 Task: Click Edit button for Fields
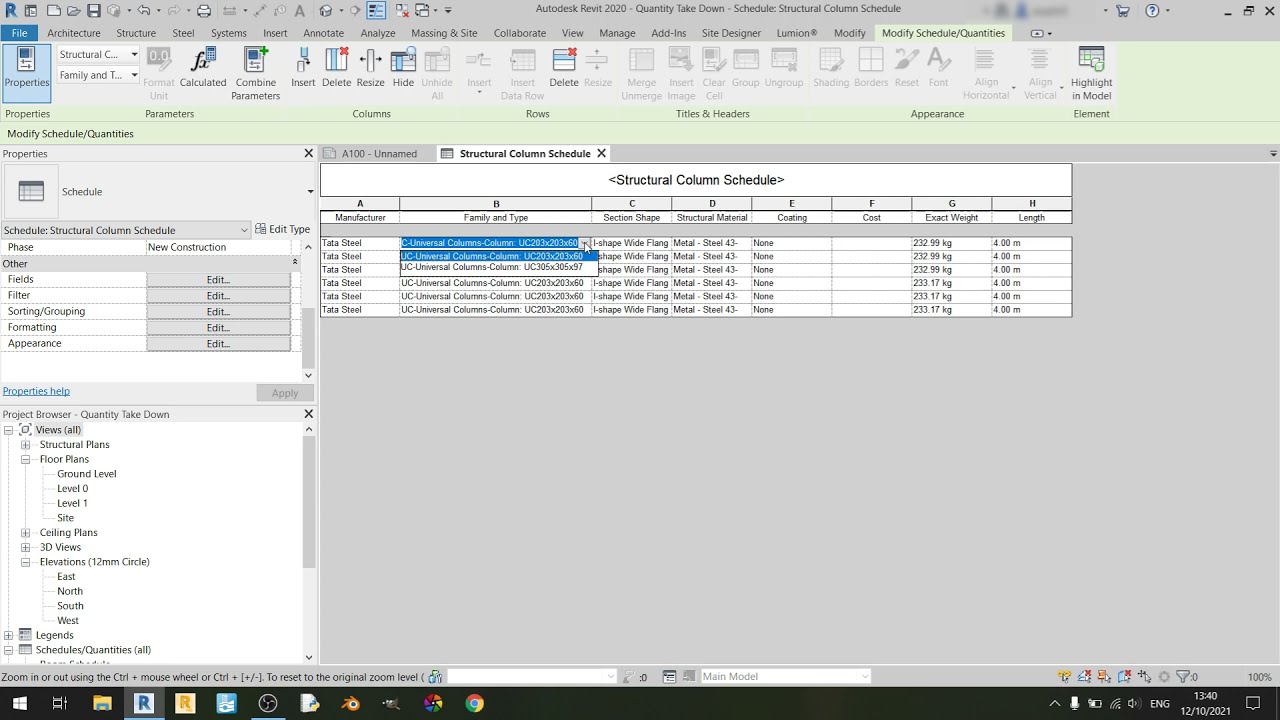point(218,280)
